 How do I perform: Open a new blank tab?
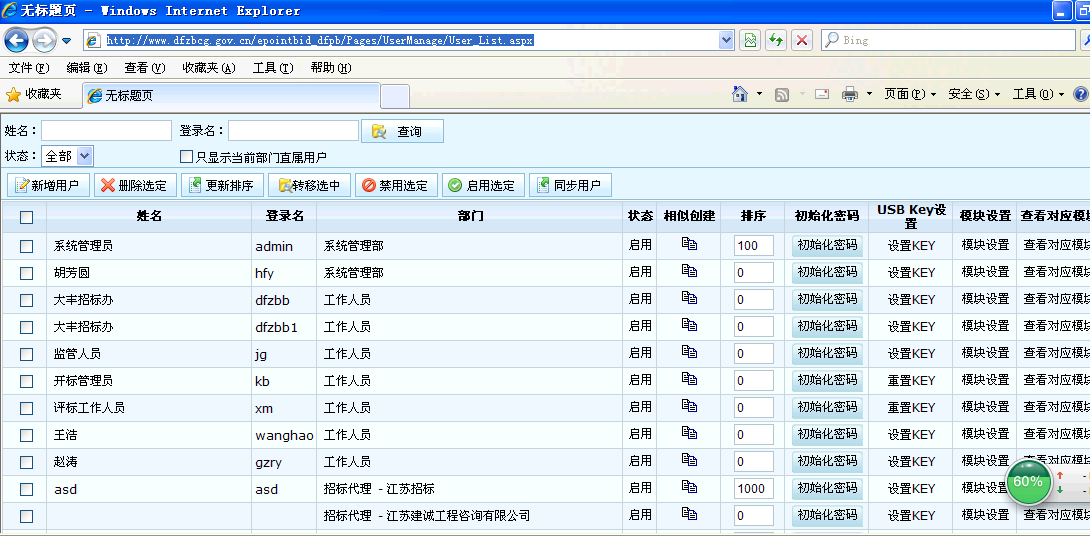(395, 96)
